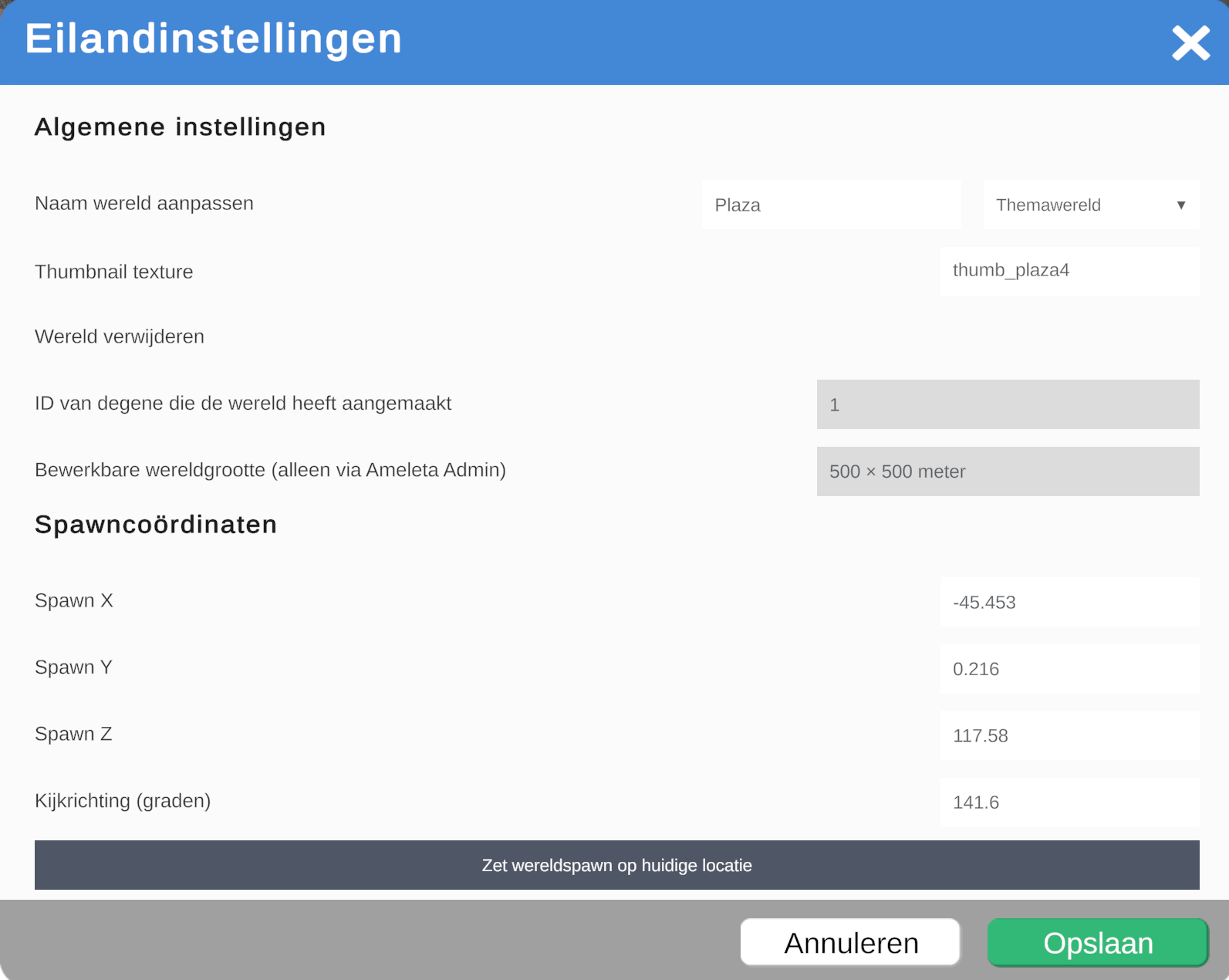Image resolution: width=1229 pixels, height=980 pixels.
Task: Click the Spawncoördinaten heading
Action: [x=156, y=525]
